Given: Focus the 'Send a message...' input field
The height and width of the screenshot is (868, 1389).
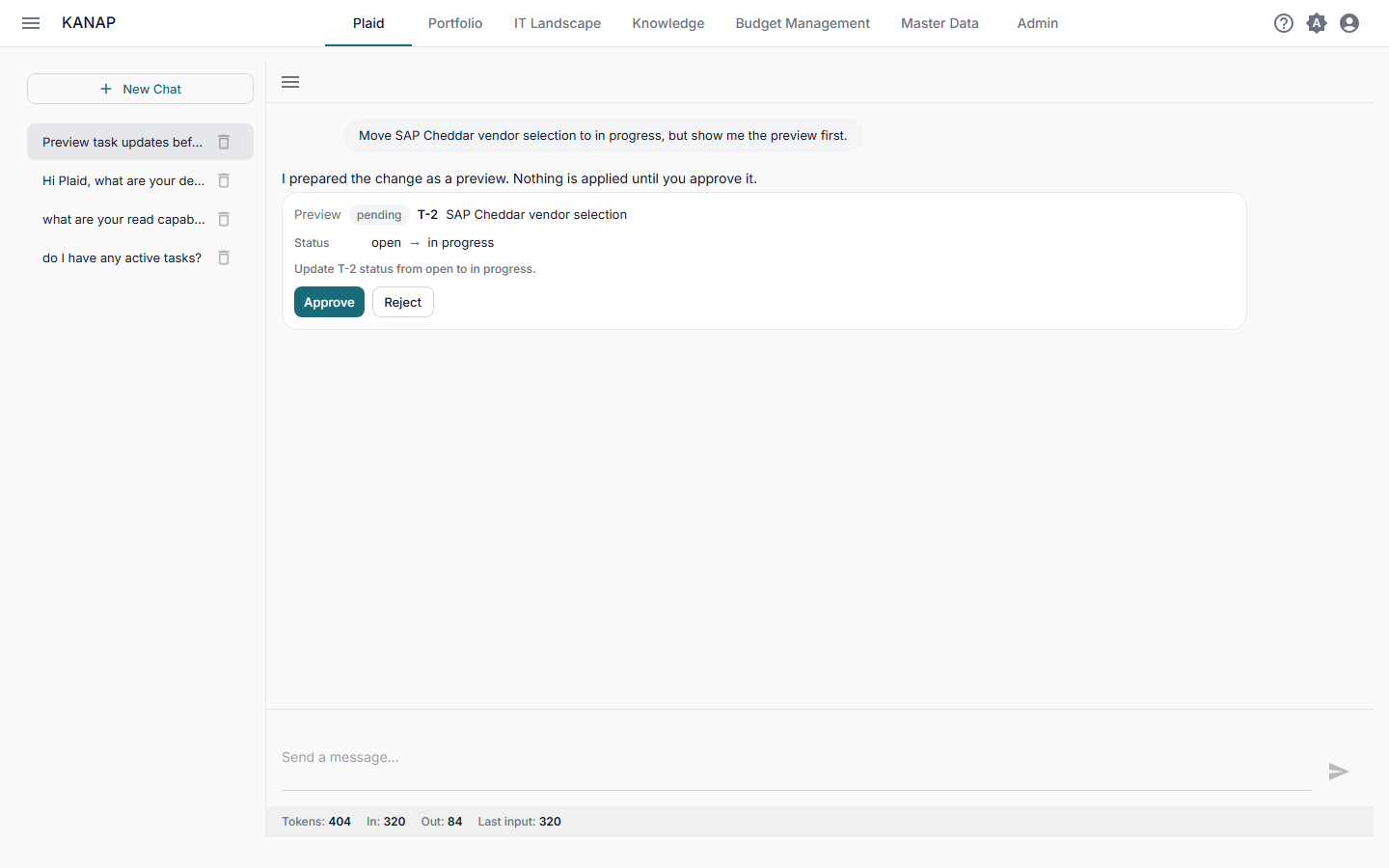Looking at the screenshot, I should [797, 758].
